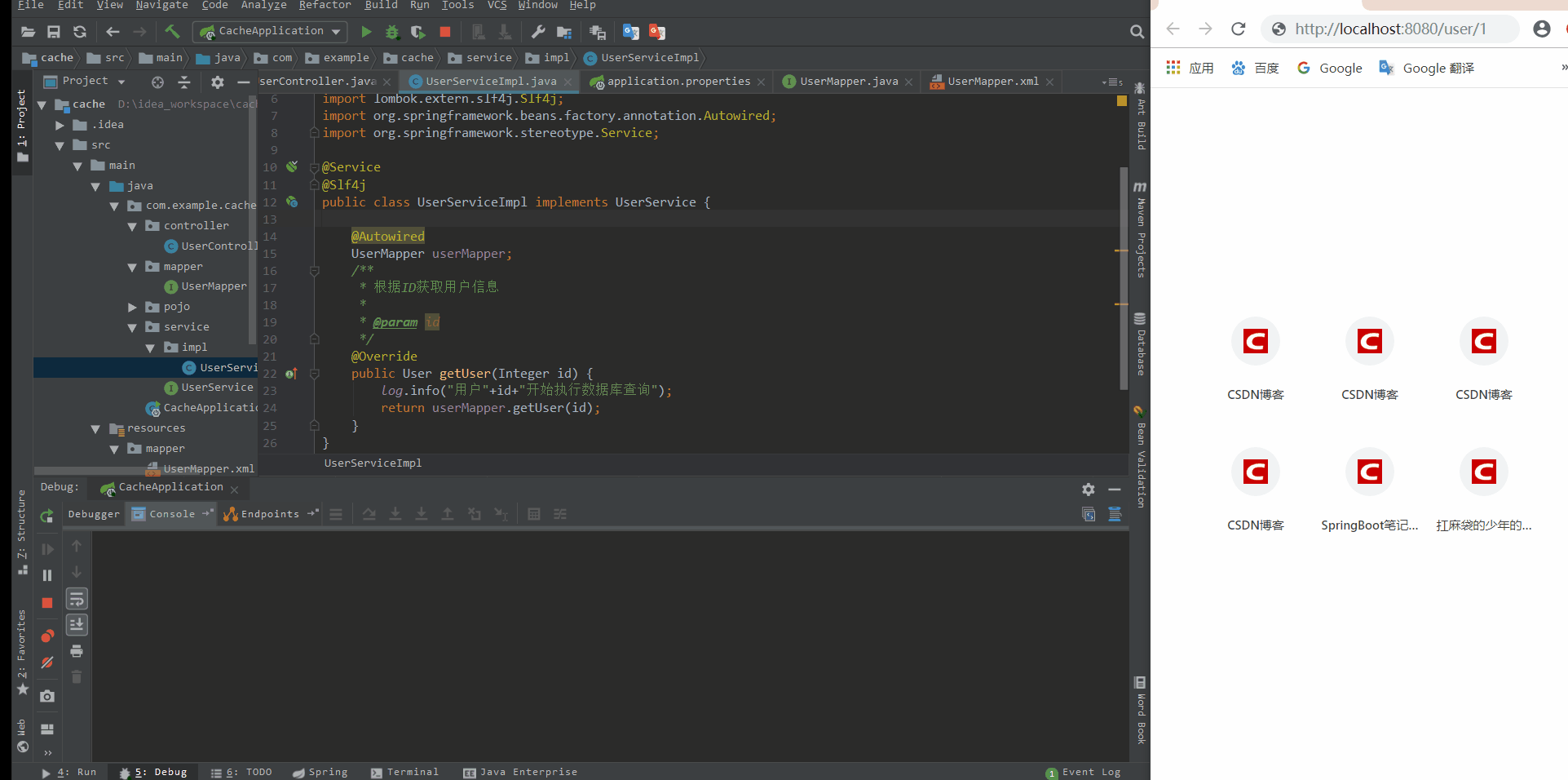This screenshot has height=780, width=1568.
Task: Open CacheApplication run configuration dropdown
Action: coord(270,32)
